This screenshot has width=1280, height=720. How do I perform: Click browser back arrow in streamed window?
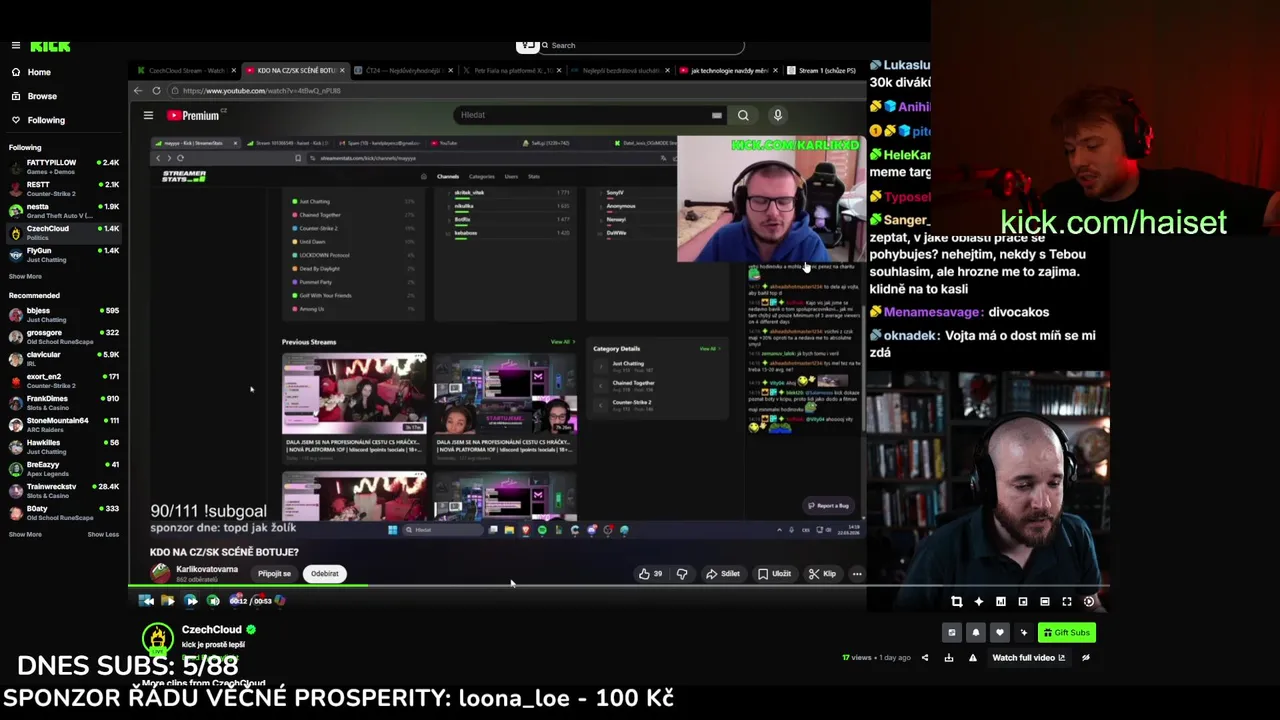coord(138,90)
